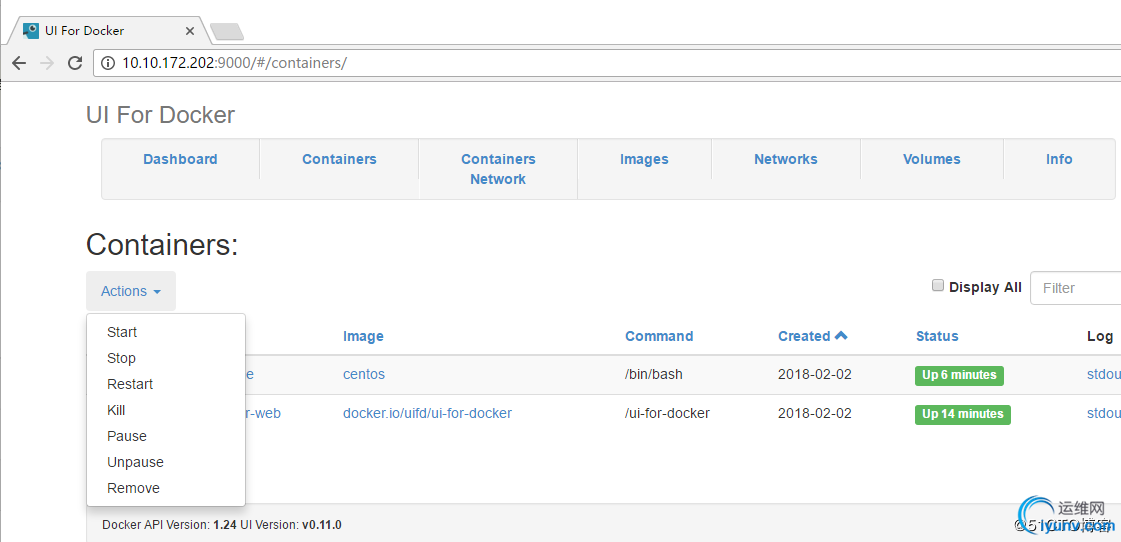Close the UI For Docker browser tab
Screen dimensions: 1121x542
[x=189, y=31]
